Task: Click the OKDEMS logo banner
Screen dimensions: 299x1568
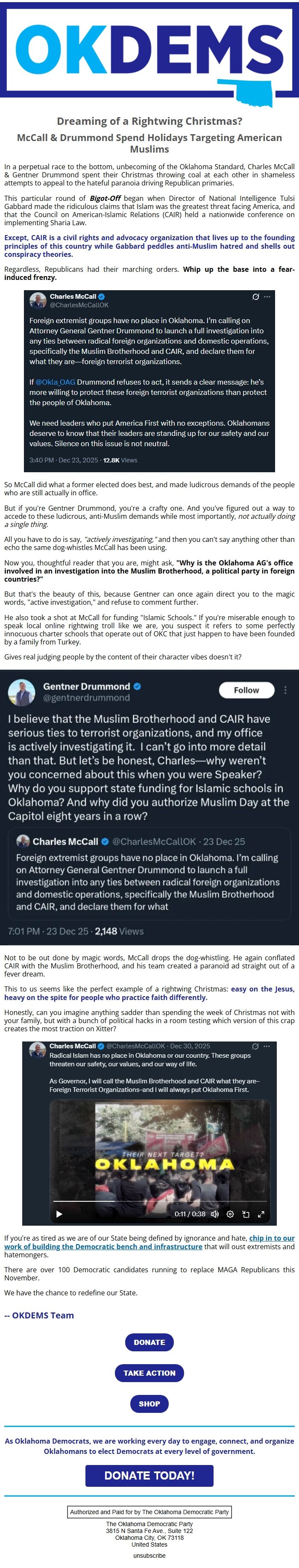Action: (x=149, y=52)
